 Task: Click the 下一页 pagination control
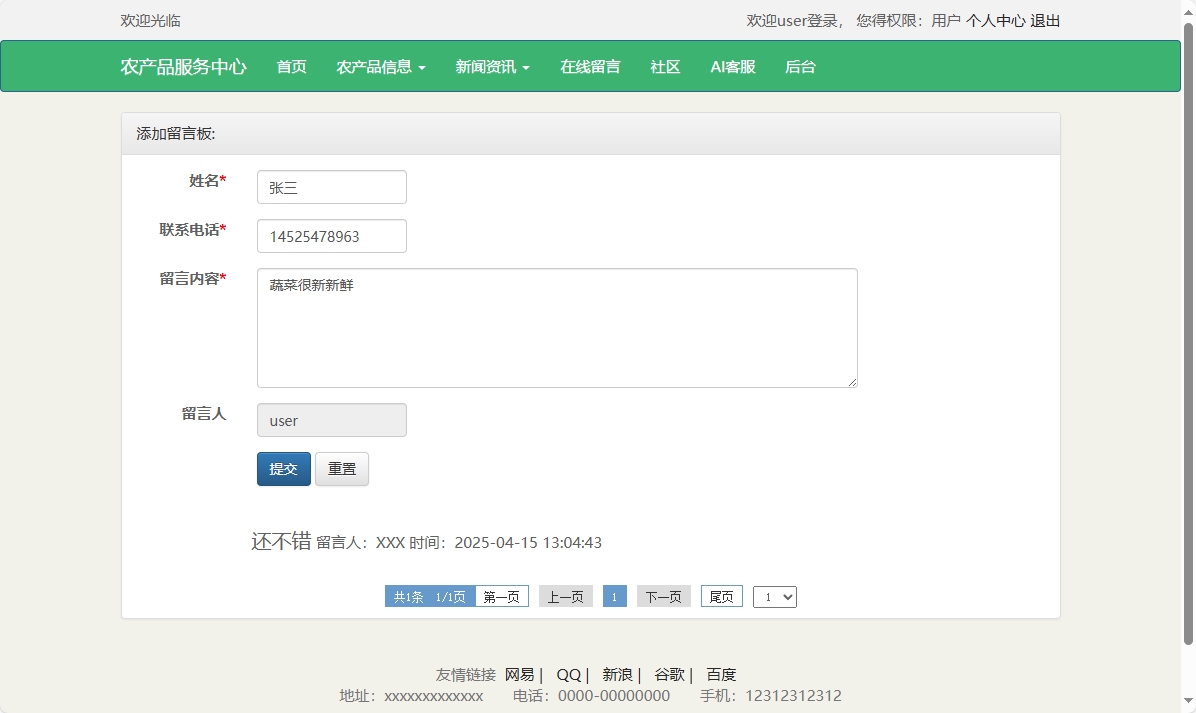point(663,596)
